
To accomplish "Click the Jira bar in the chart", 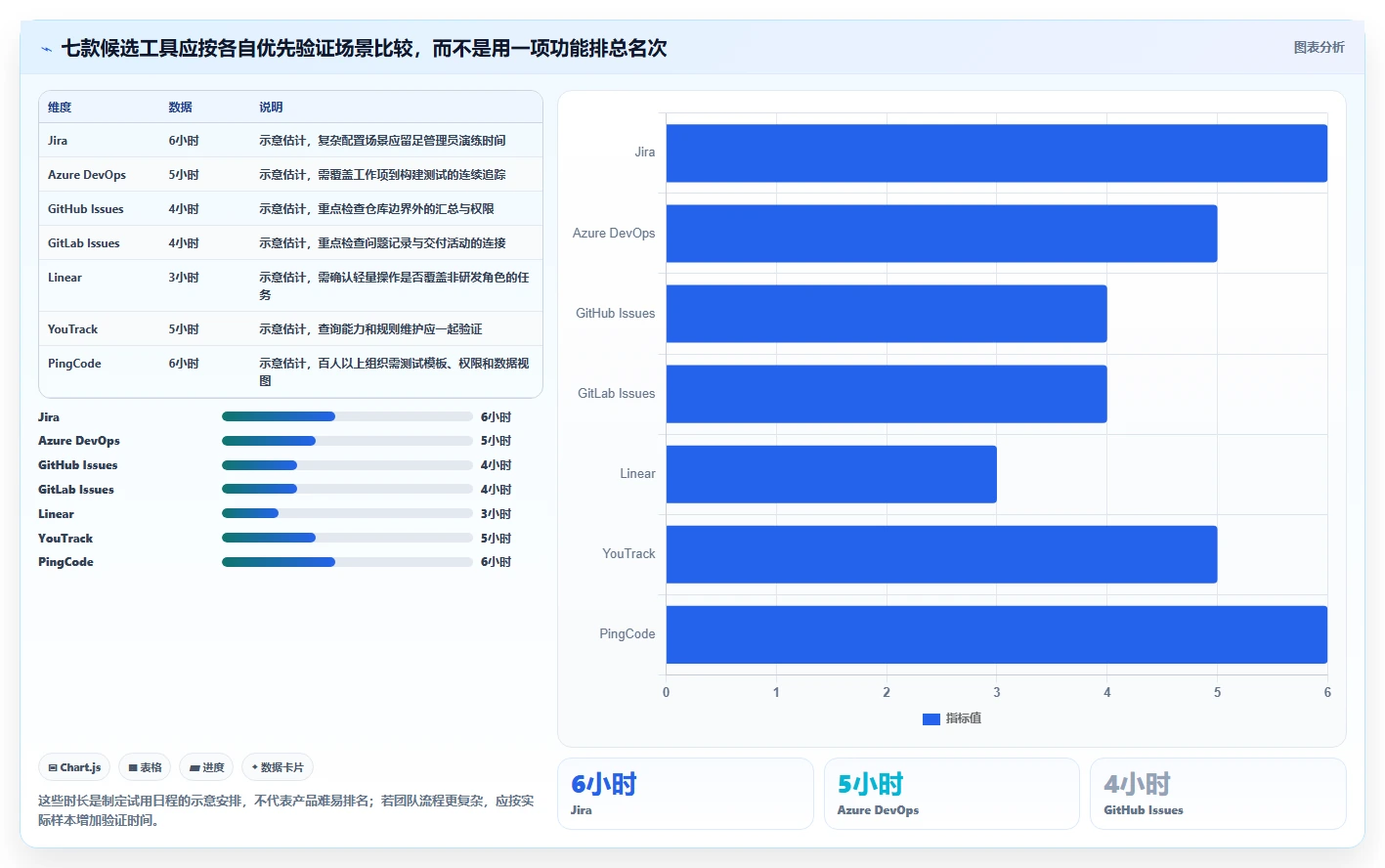I will 997,152.
